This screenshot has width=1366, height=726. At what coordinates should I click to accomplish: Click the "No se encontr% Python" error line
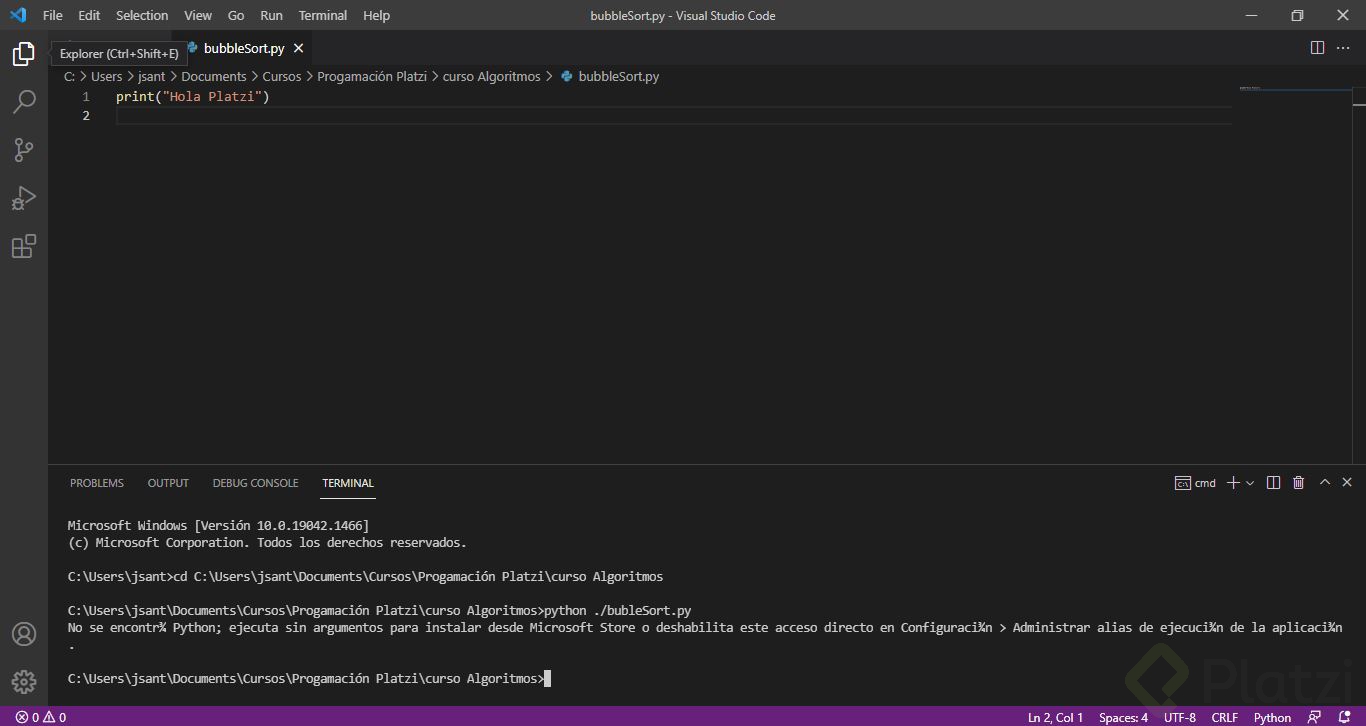pyautogui.click(x=705, y=628)
